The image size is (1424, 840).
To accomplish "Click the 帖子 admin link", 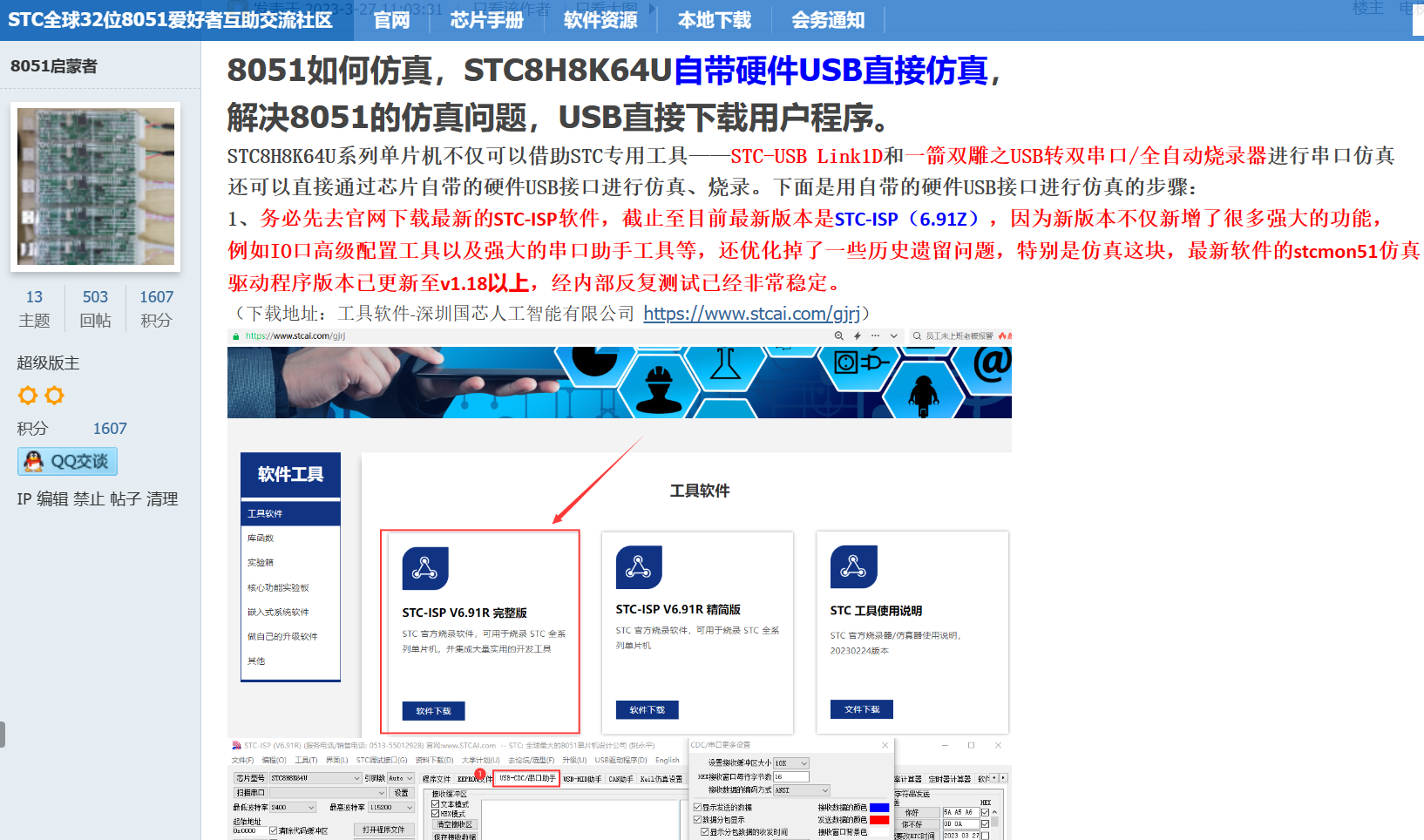I will pyautogui.click(x=125, y=499).
